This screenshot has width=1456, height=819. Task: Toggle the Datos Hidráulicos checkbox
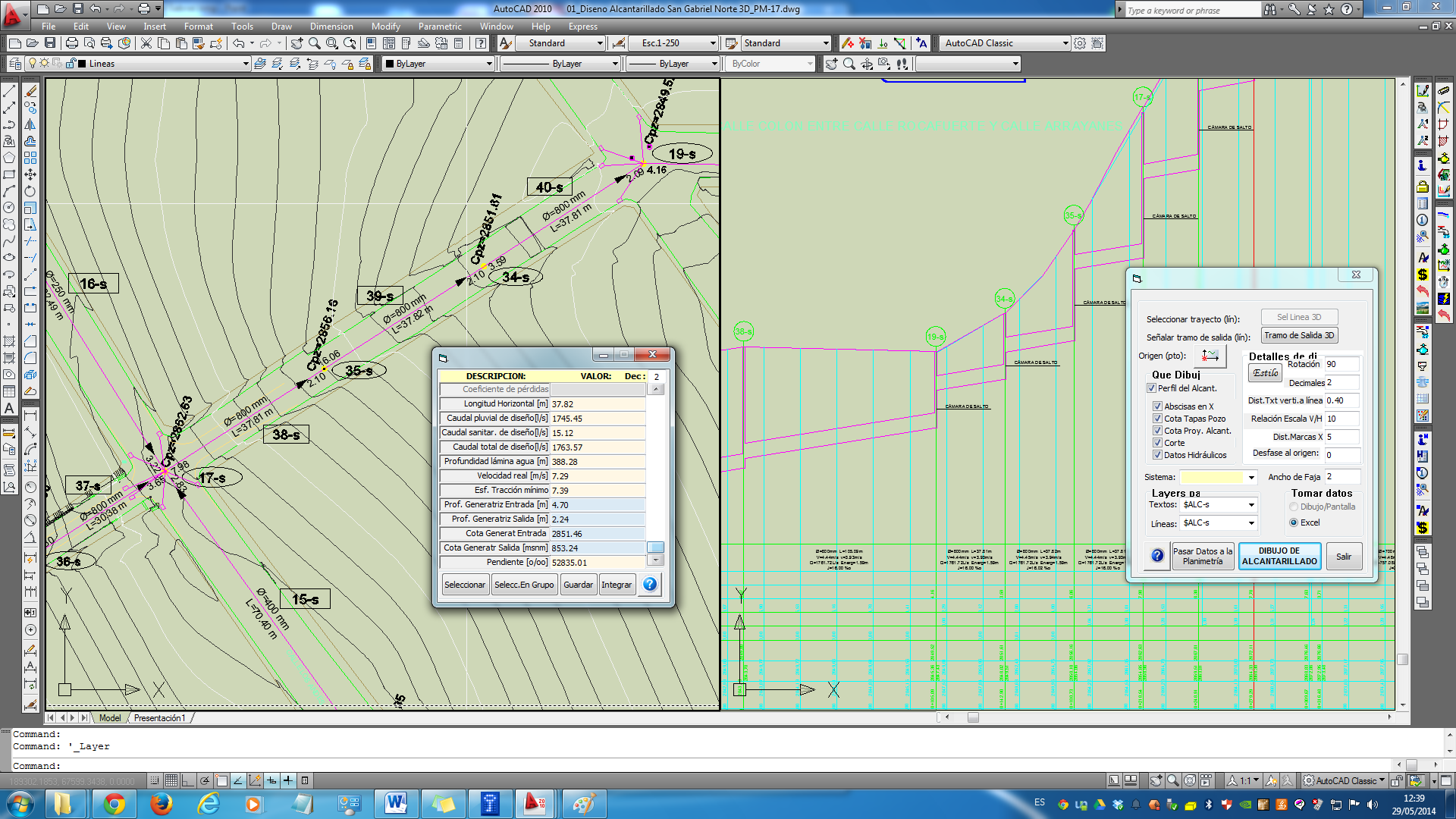click(1157, 455)
